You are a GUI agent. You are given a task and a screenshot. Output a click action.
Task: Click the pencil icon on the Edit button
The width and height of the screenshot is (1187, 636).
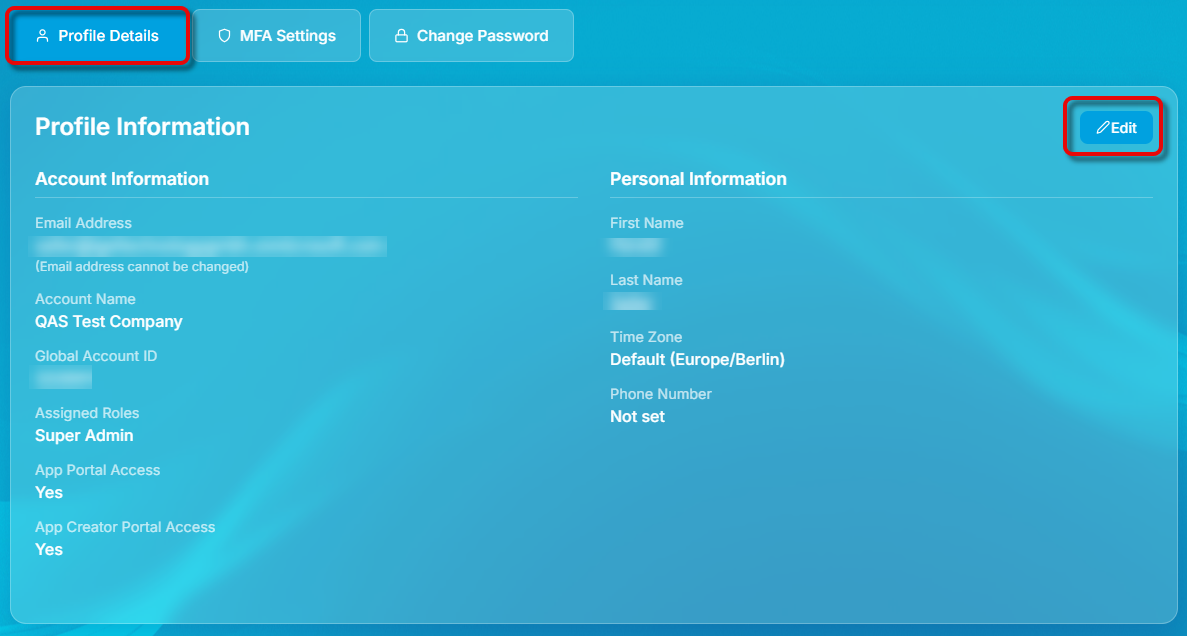tap(1103, 128)
